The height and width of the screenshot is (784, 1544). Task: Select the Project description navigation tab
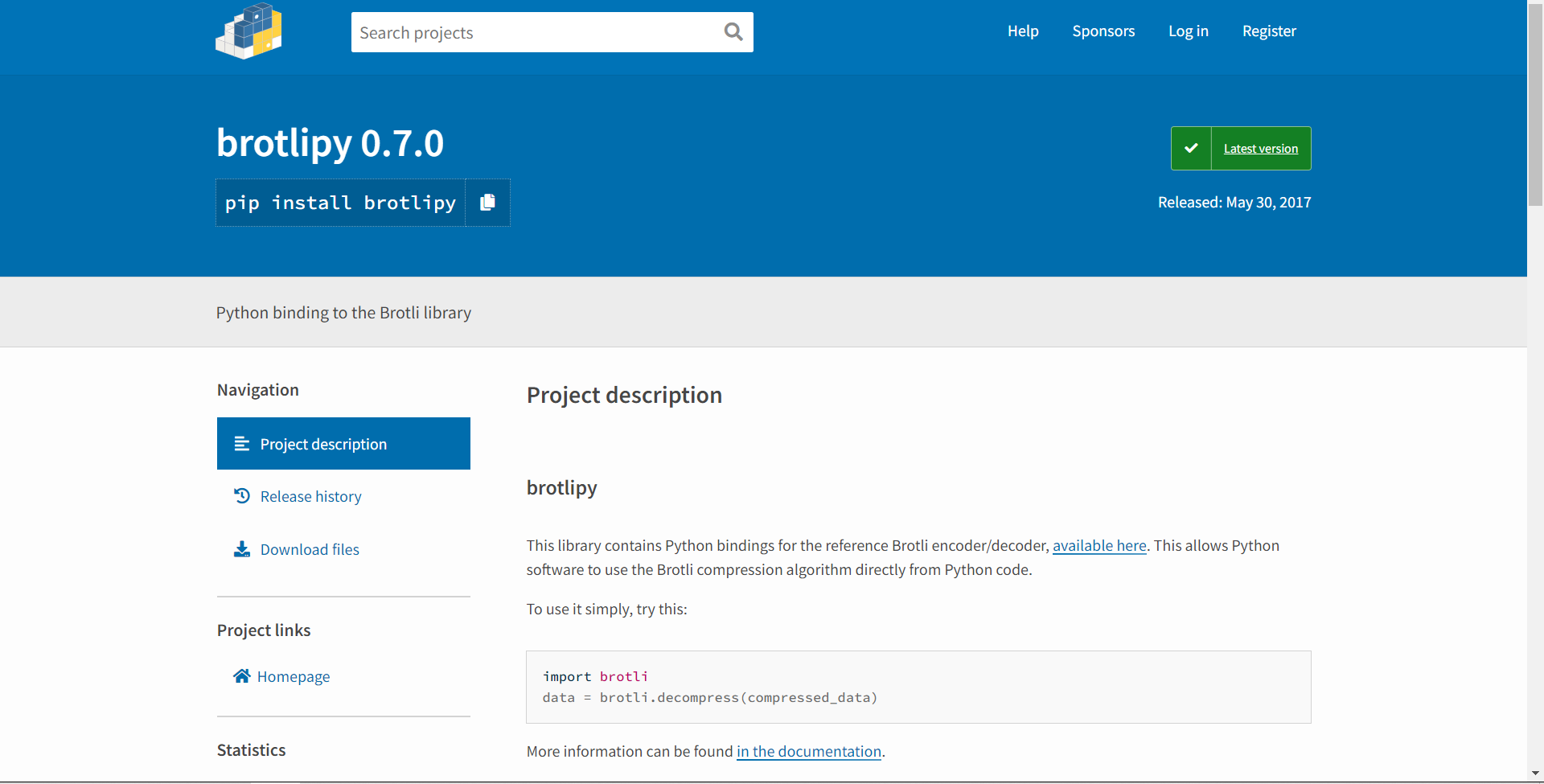click(x=323, y=444)
